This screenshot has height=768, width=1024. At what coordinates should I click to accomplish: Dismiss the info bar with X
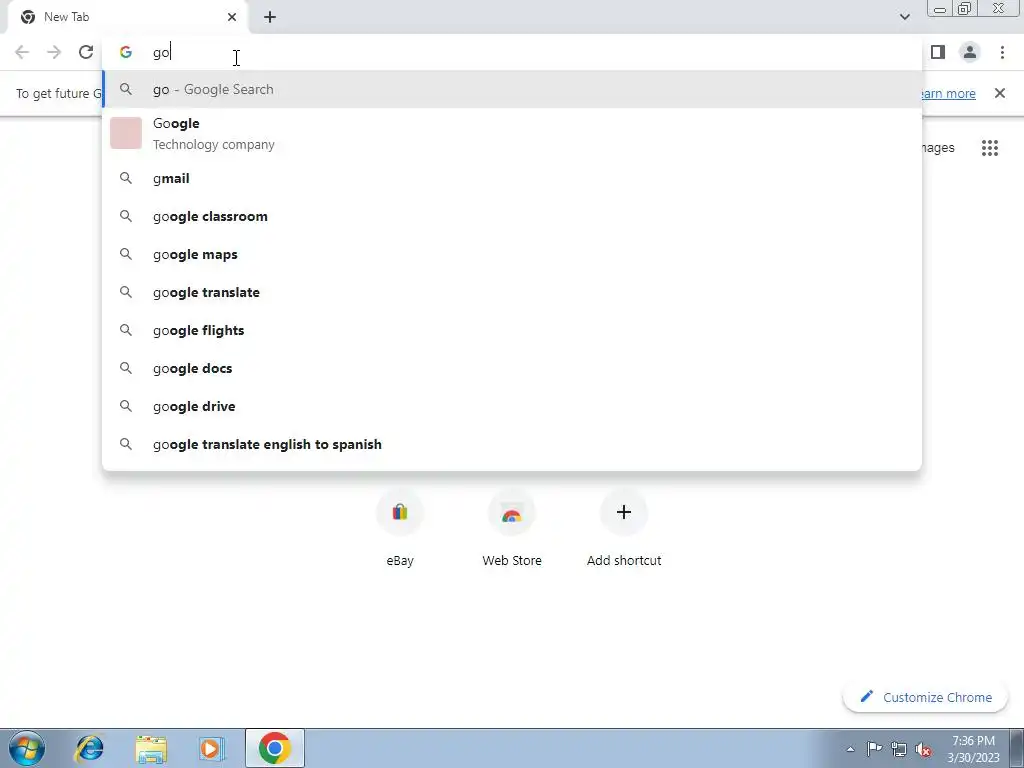click(999, 93)
